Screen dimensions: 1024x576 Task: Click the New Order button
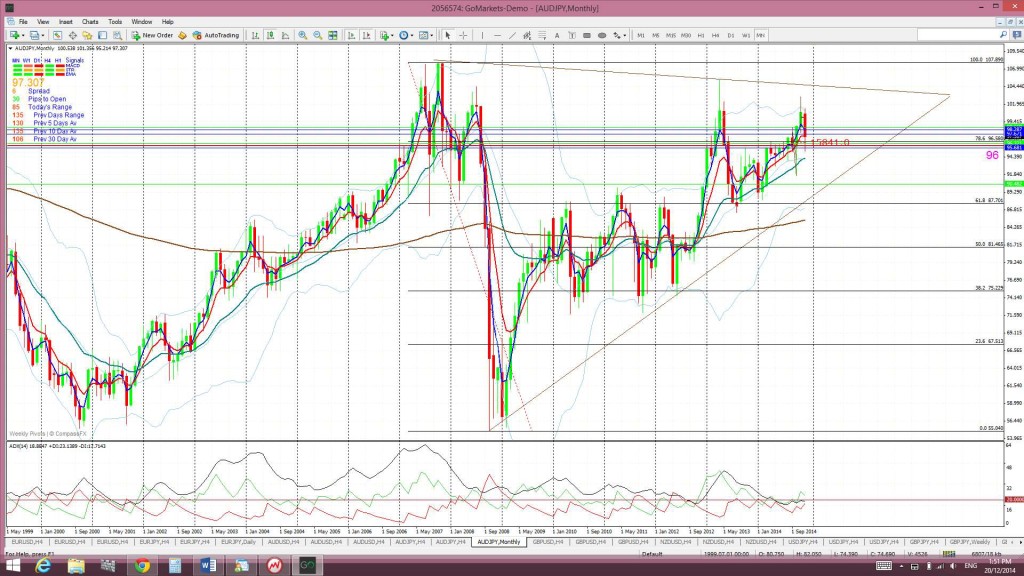pos(152,35)
